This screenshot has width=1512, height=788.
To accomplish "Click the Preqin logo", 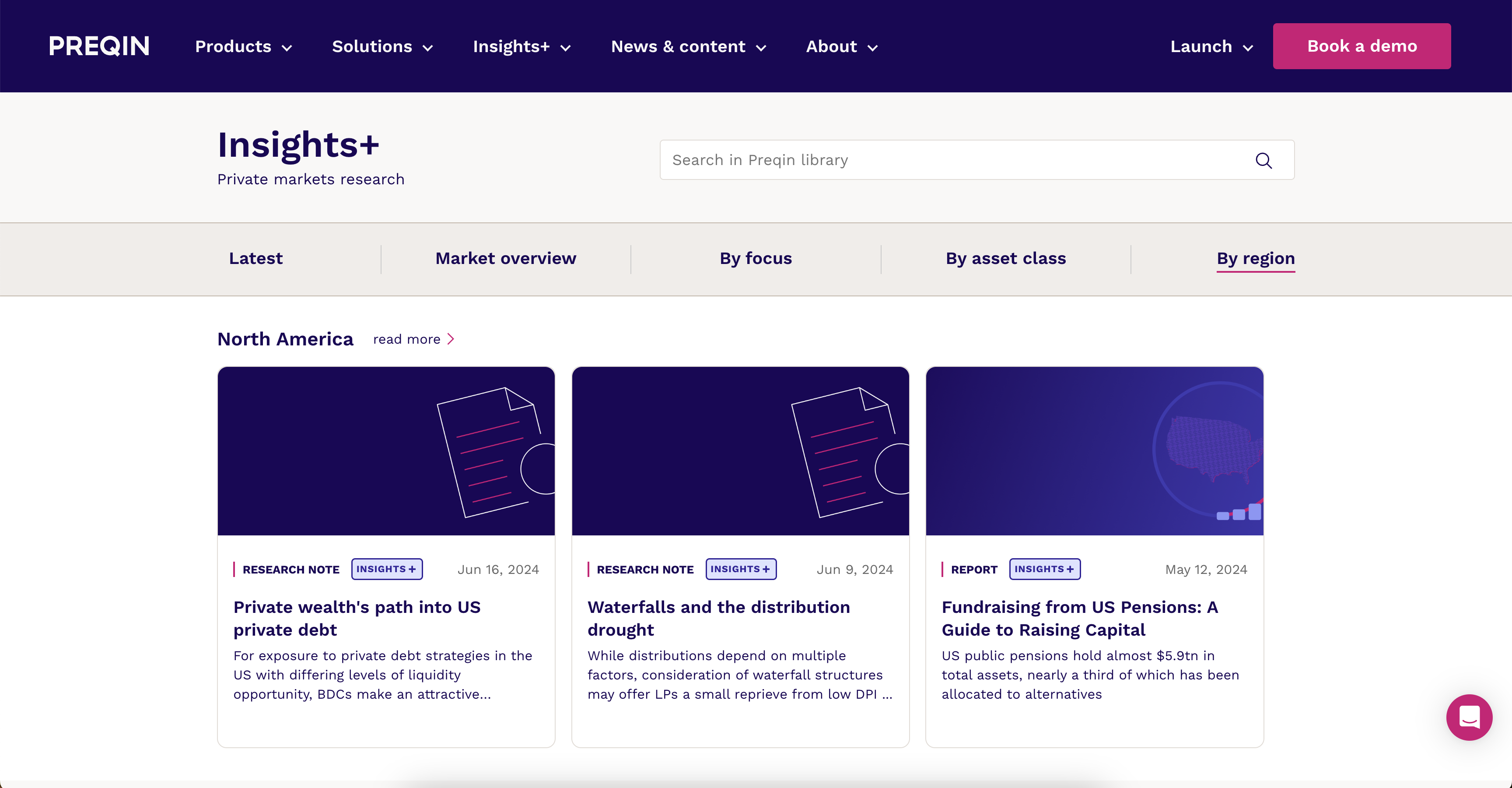I will [x=98, y=46].
